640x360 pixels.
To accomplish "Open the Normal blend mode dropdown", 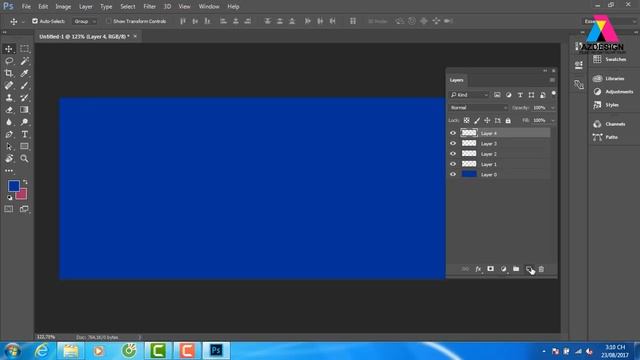I will click(x=478, y=108).
